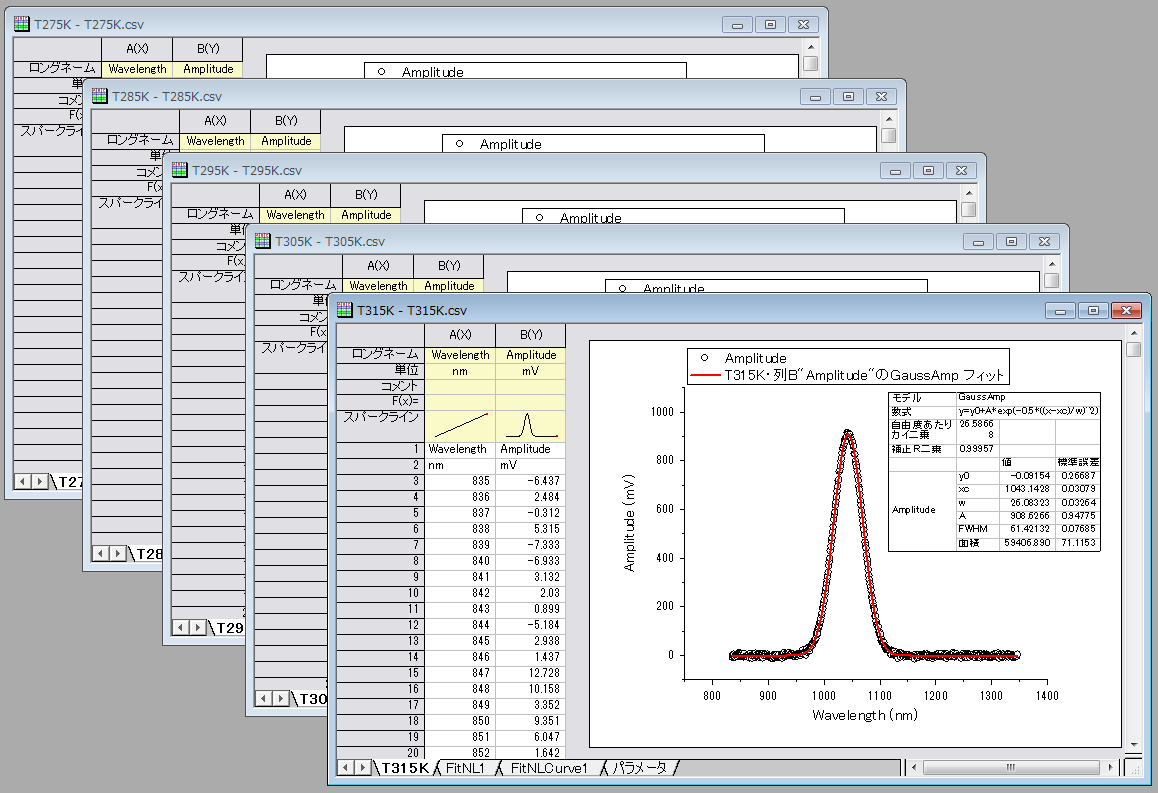Select column header A(X) in T315K

pyautogui.click(x=459, y=335)
